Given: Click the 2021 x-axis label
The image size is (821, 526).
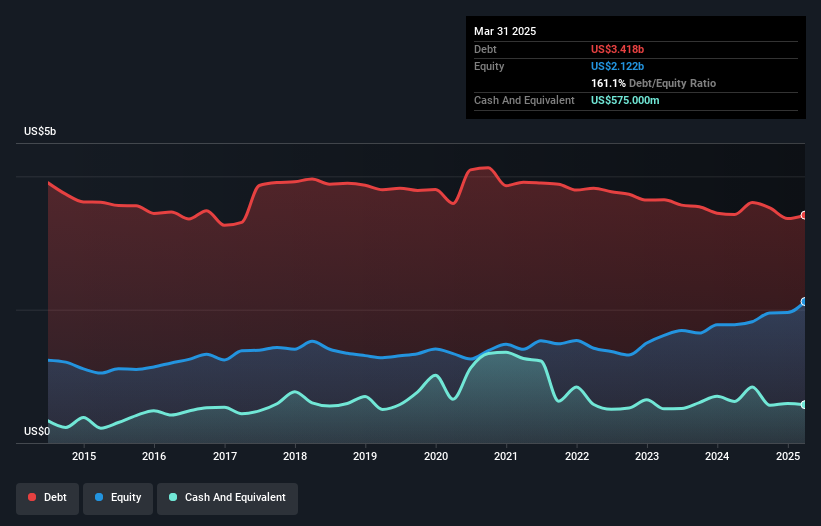Looking at the screenshot, I should point(506,456).
